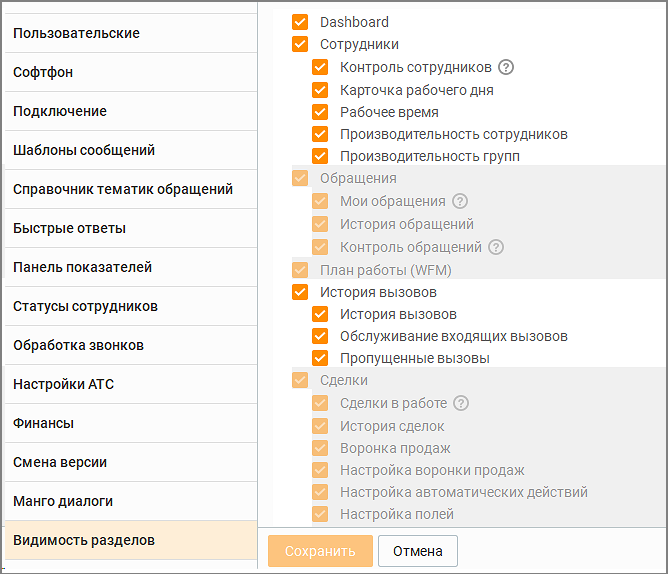This screenshot has width=668, height=574.
Task: Click the Отмена button
Action: click(x=418, y=551)
